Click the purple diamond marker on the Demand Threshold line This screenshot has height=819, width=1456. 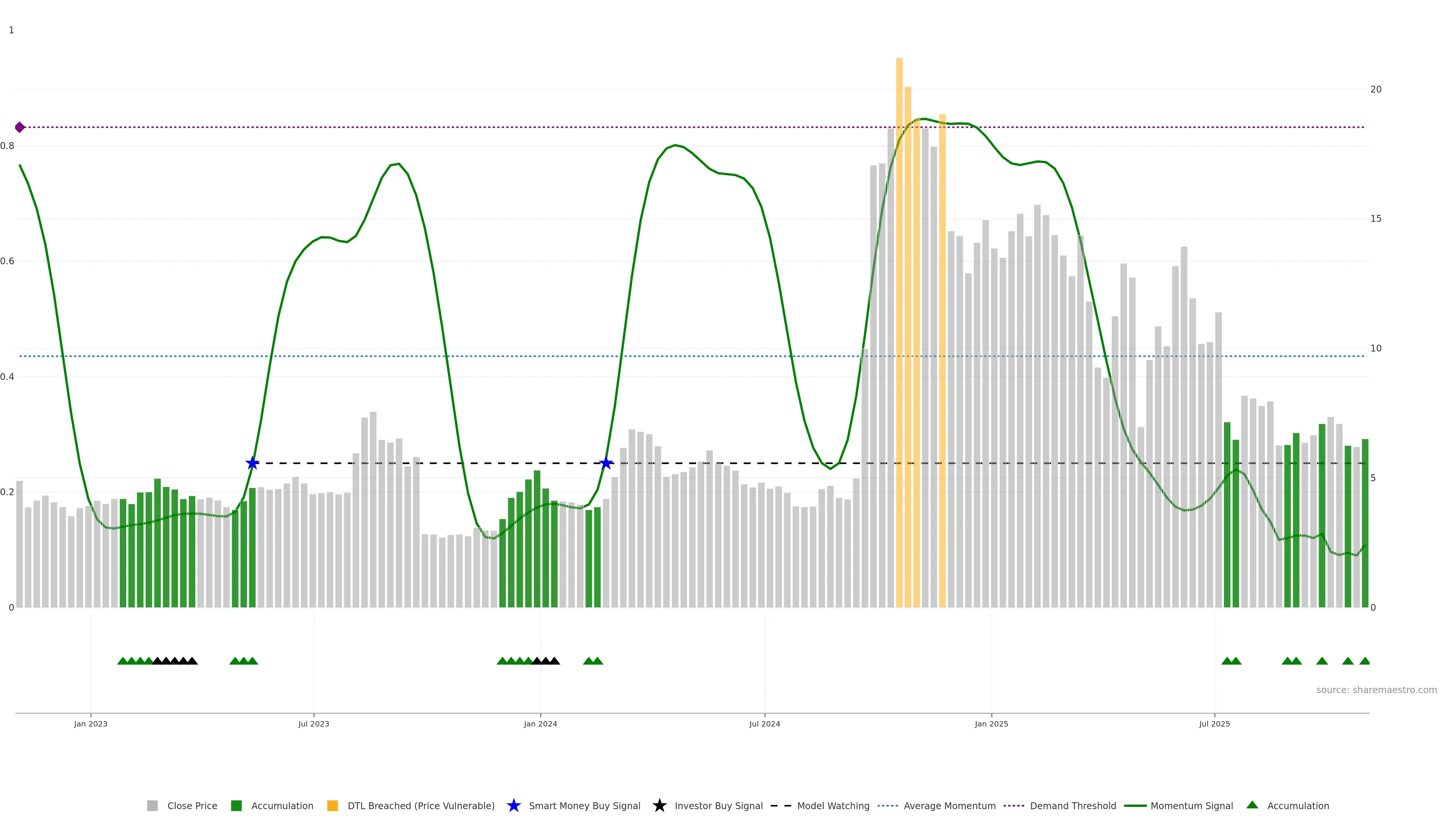[20, 127]
